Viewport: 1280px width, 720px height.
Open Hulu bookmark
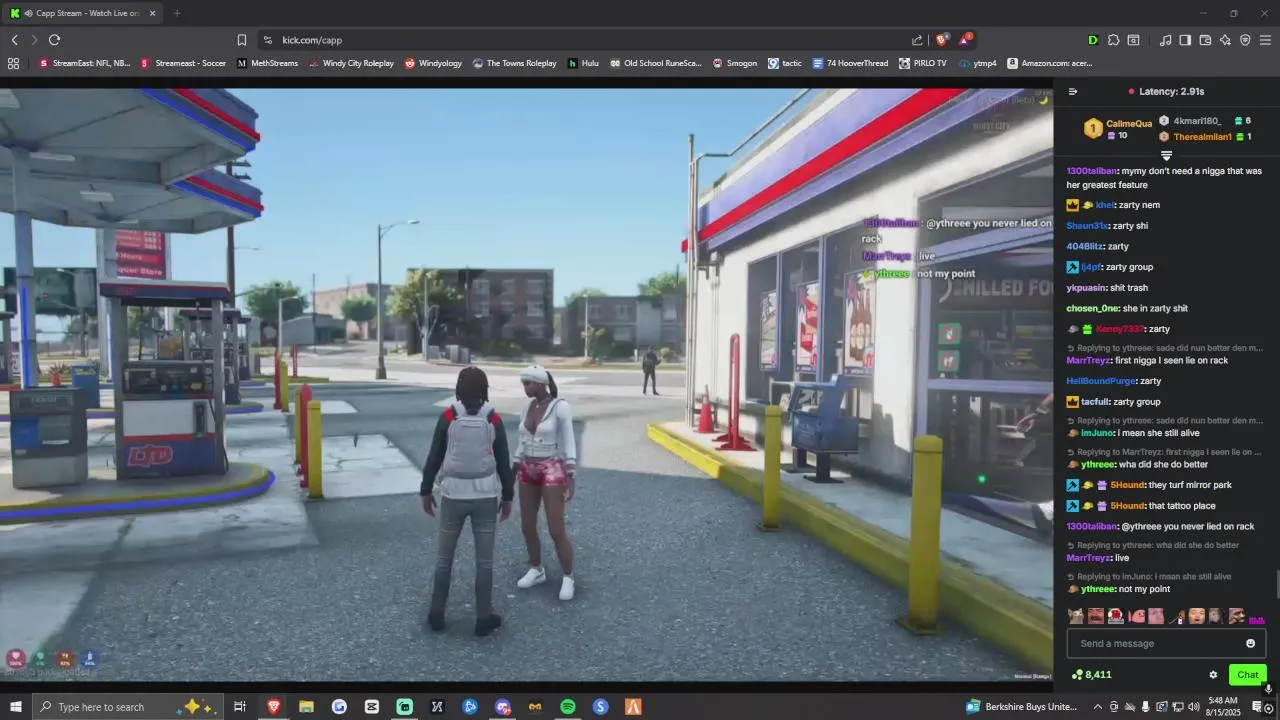[583, 63]
